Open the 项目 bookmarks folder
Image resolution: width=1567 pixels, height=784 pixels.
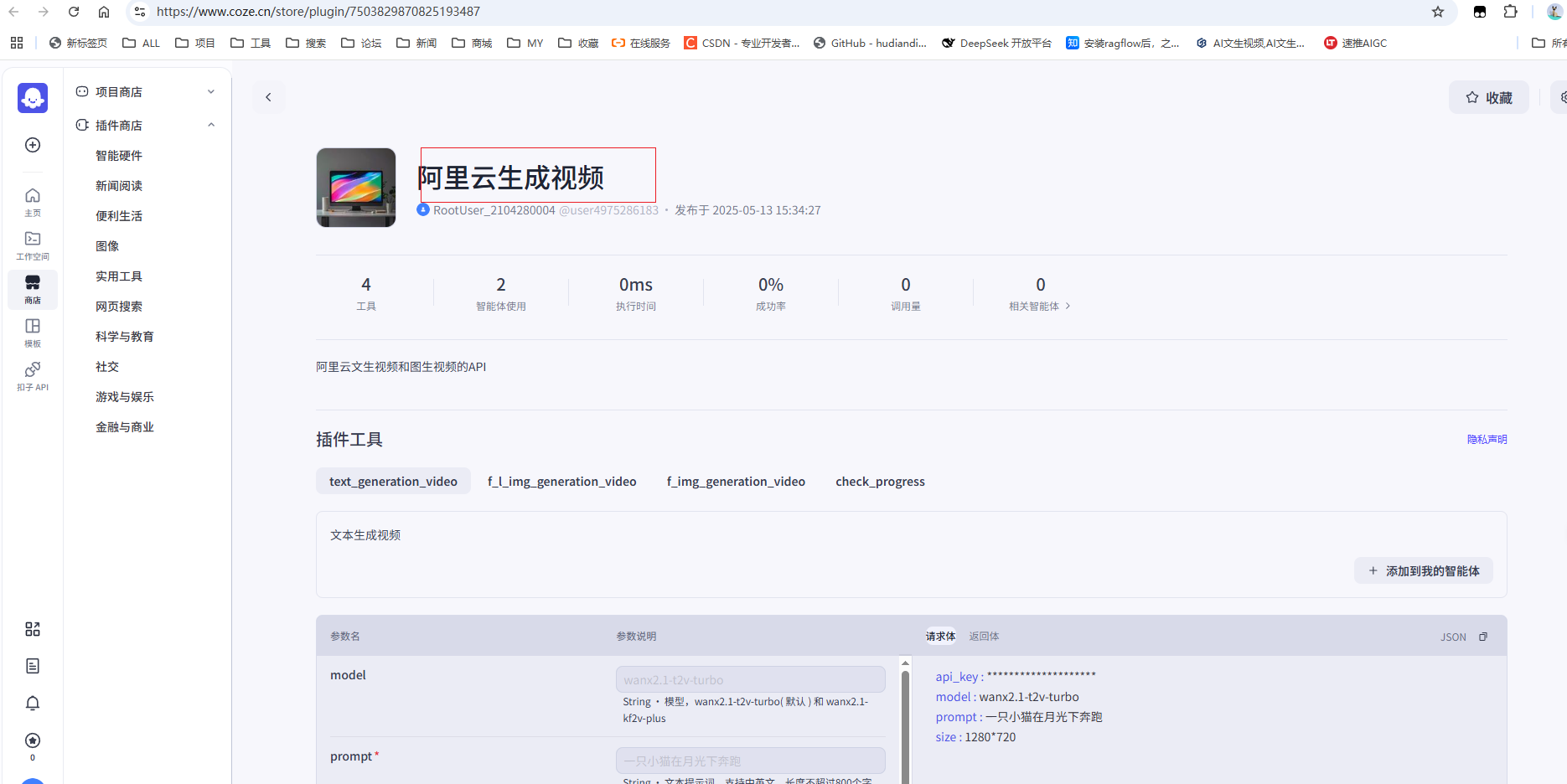[x=194, y=43]
